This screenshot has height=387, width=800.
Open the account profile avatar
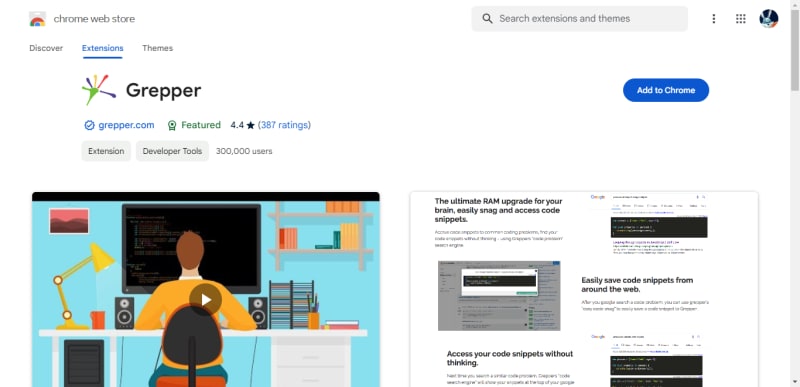pos(768,19)
